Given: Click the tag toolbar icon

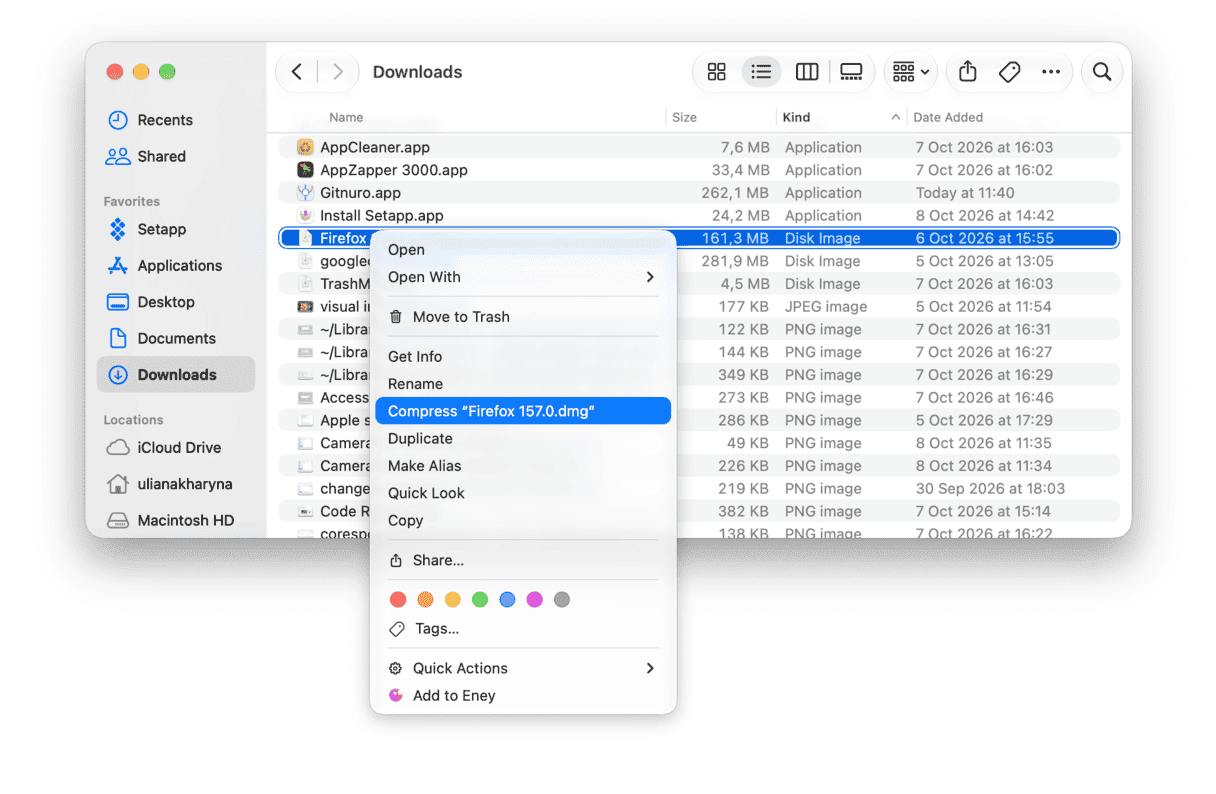Looking at the screenshot, I should [x=1010, y=72].
